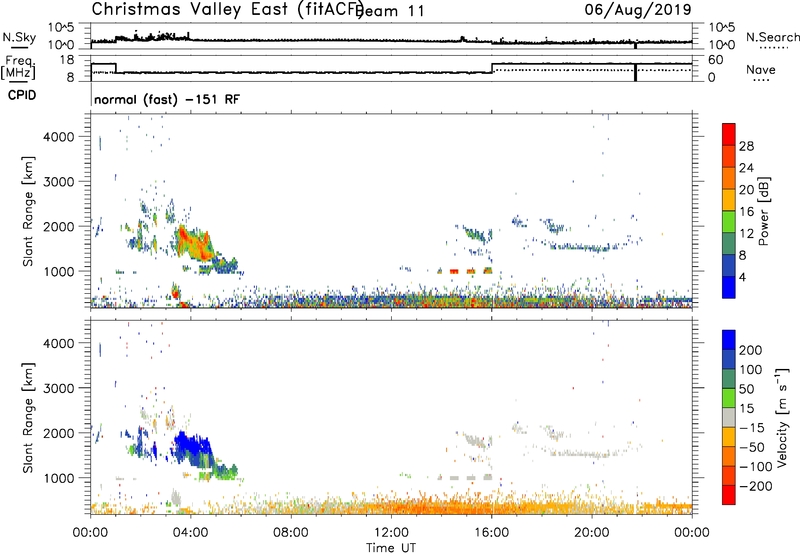Click the '60' Nave axis label
The height and width of the screenshot is (554, 800).
click(x=716, y=60)
